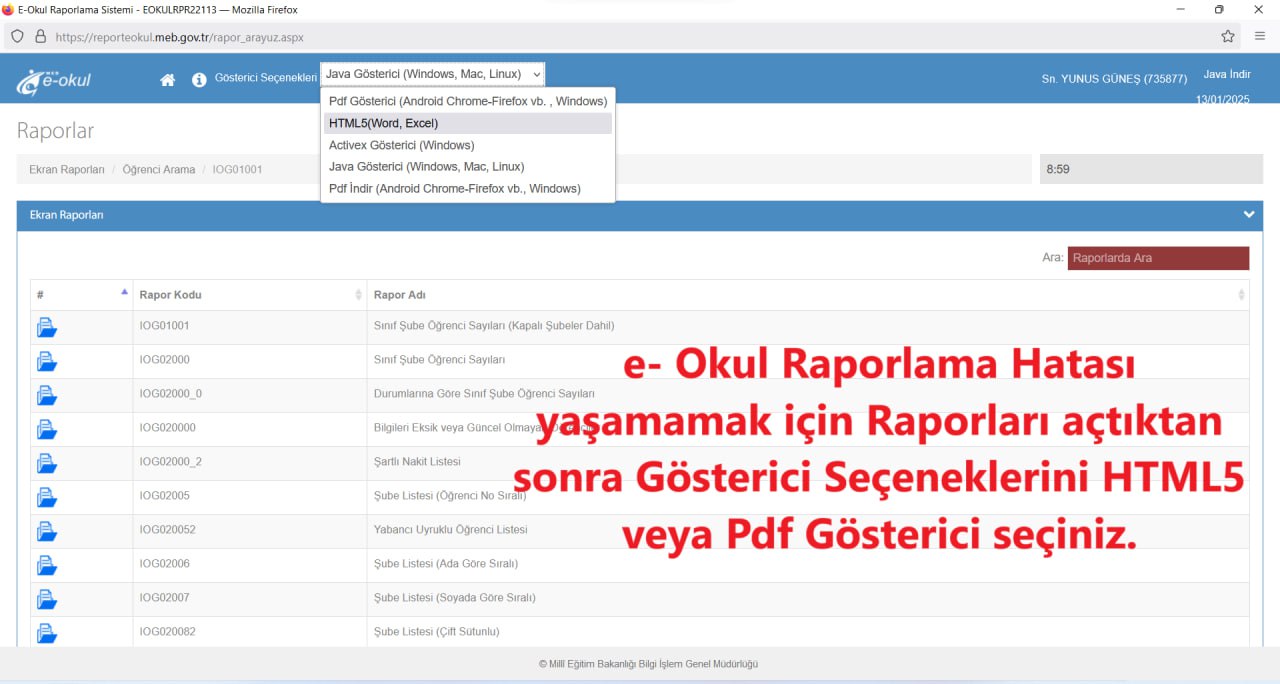
Task: Open report folder icon for IOG02000_2
Action: pos(47,463)
